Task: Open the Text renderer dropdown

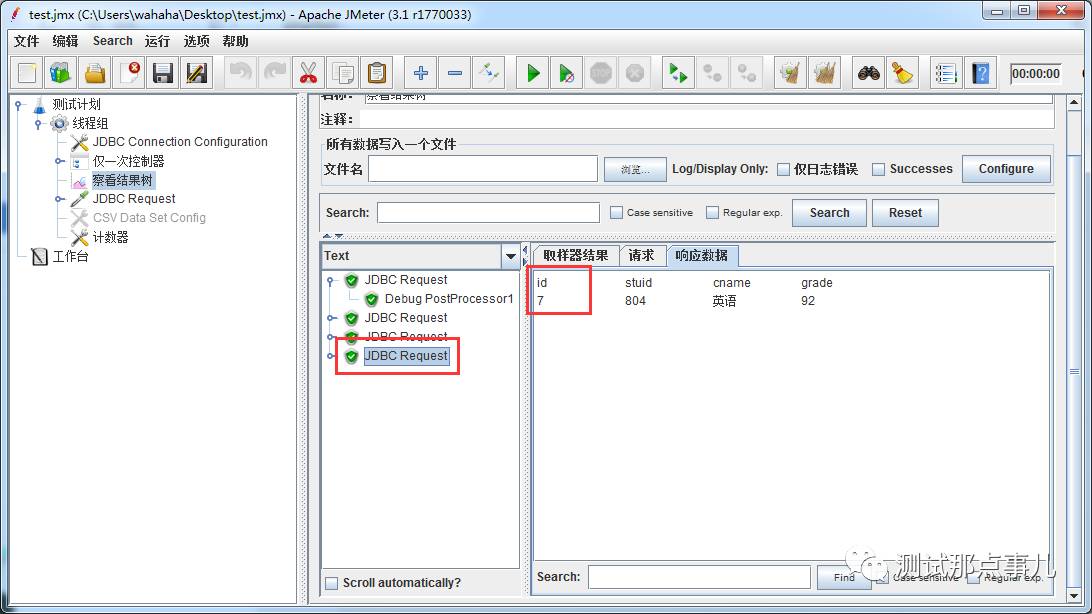Action: tap(510, 256)
